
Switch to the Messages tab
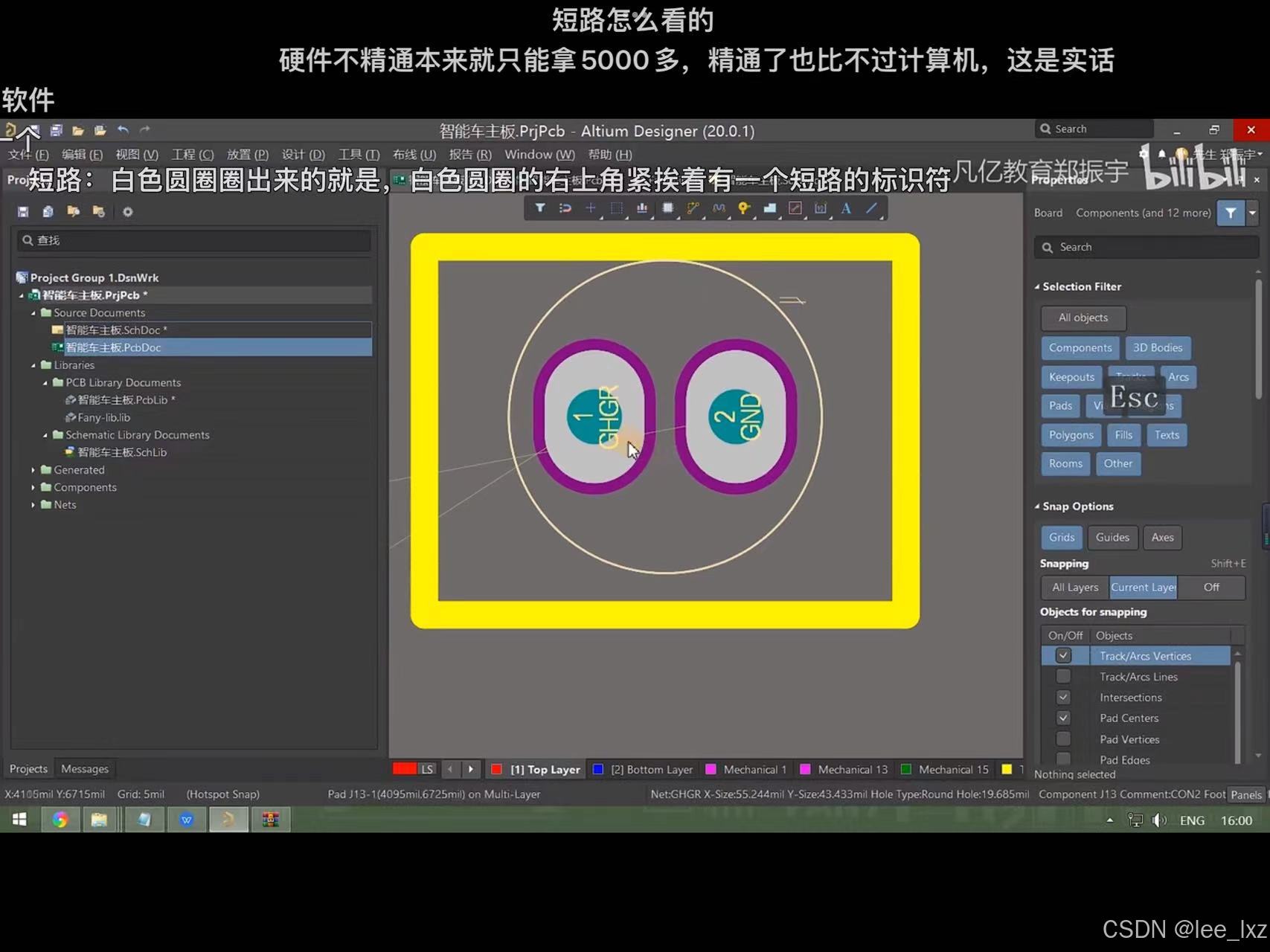(x=85, y=769)
